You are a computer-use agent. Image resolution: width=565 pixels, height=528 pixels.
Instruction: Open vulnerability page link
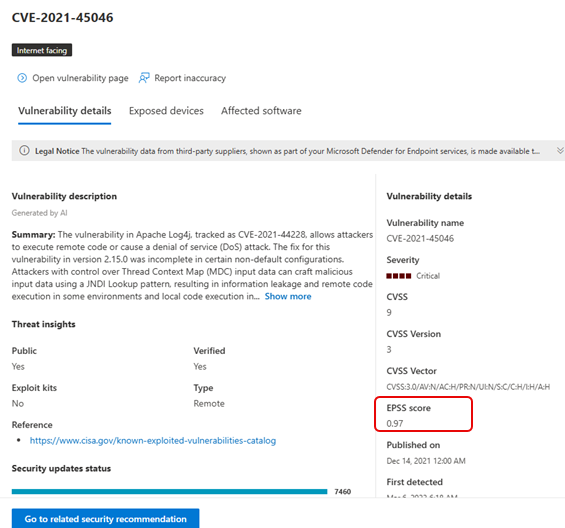click(80, 78)
